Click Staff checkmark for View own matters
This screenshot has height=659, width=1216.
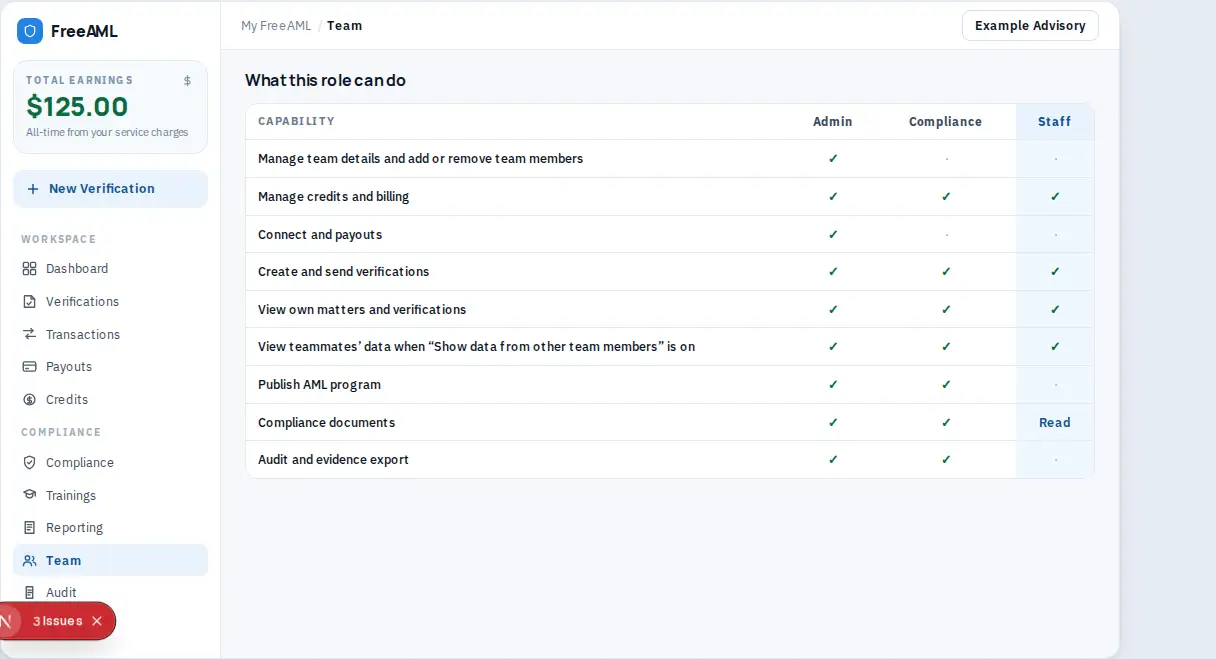[1055, 310]
